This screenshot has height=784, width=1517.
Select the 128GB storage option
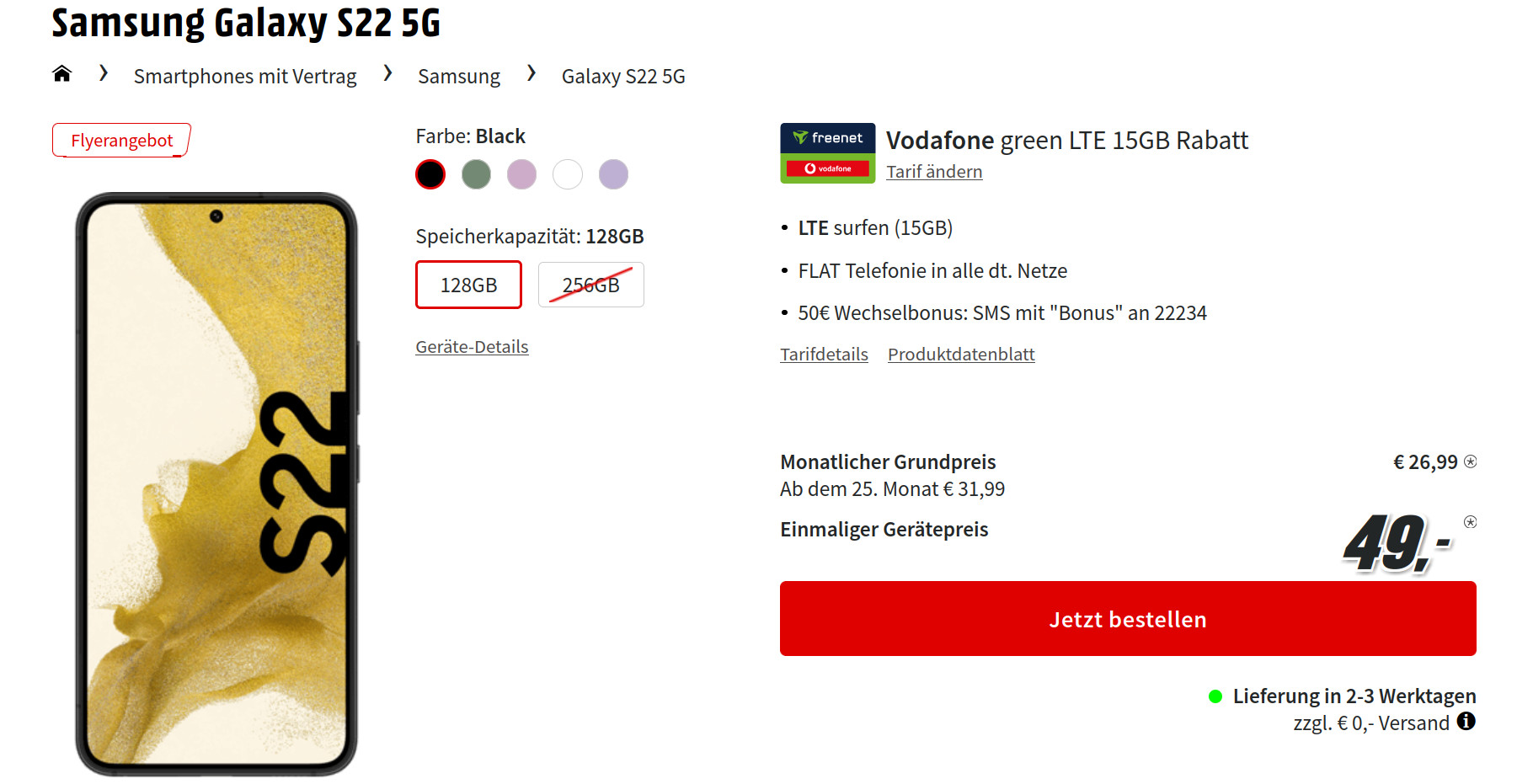coord(468,285)
